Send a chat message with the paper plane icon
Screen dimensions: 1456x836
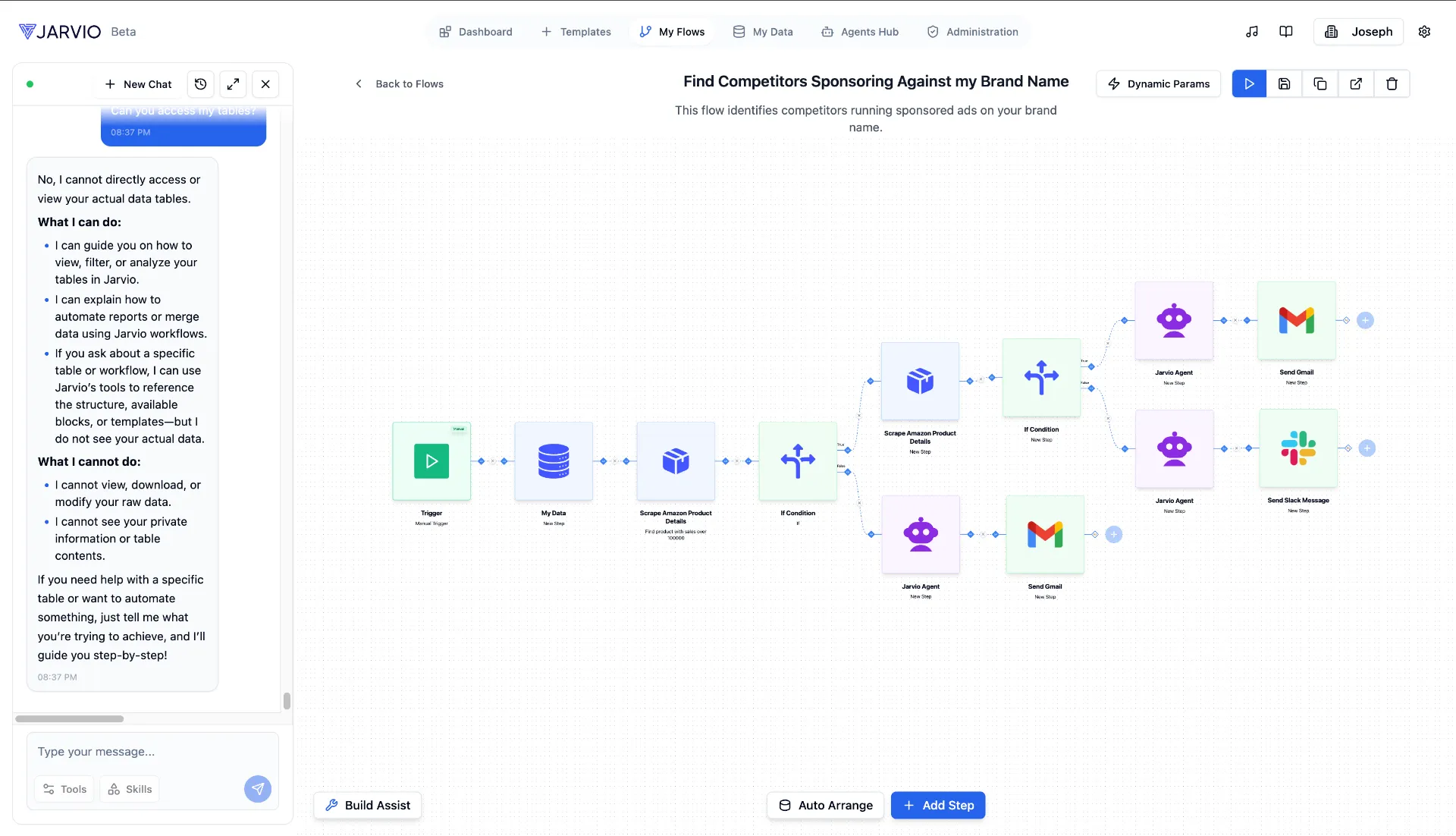coord(257,789)
